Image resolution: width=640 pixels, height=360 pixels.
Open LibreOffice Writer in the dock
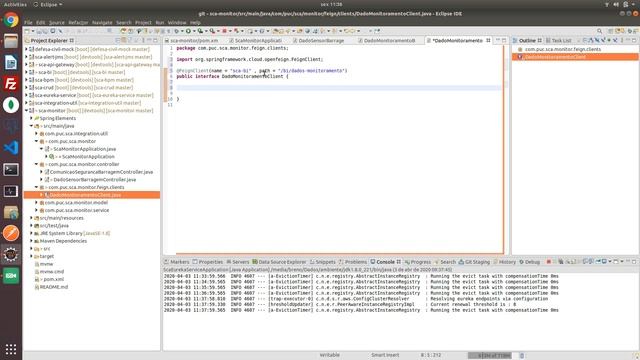click(x=11, y=62)
